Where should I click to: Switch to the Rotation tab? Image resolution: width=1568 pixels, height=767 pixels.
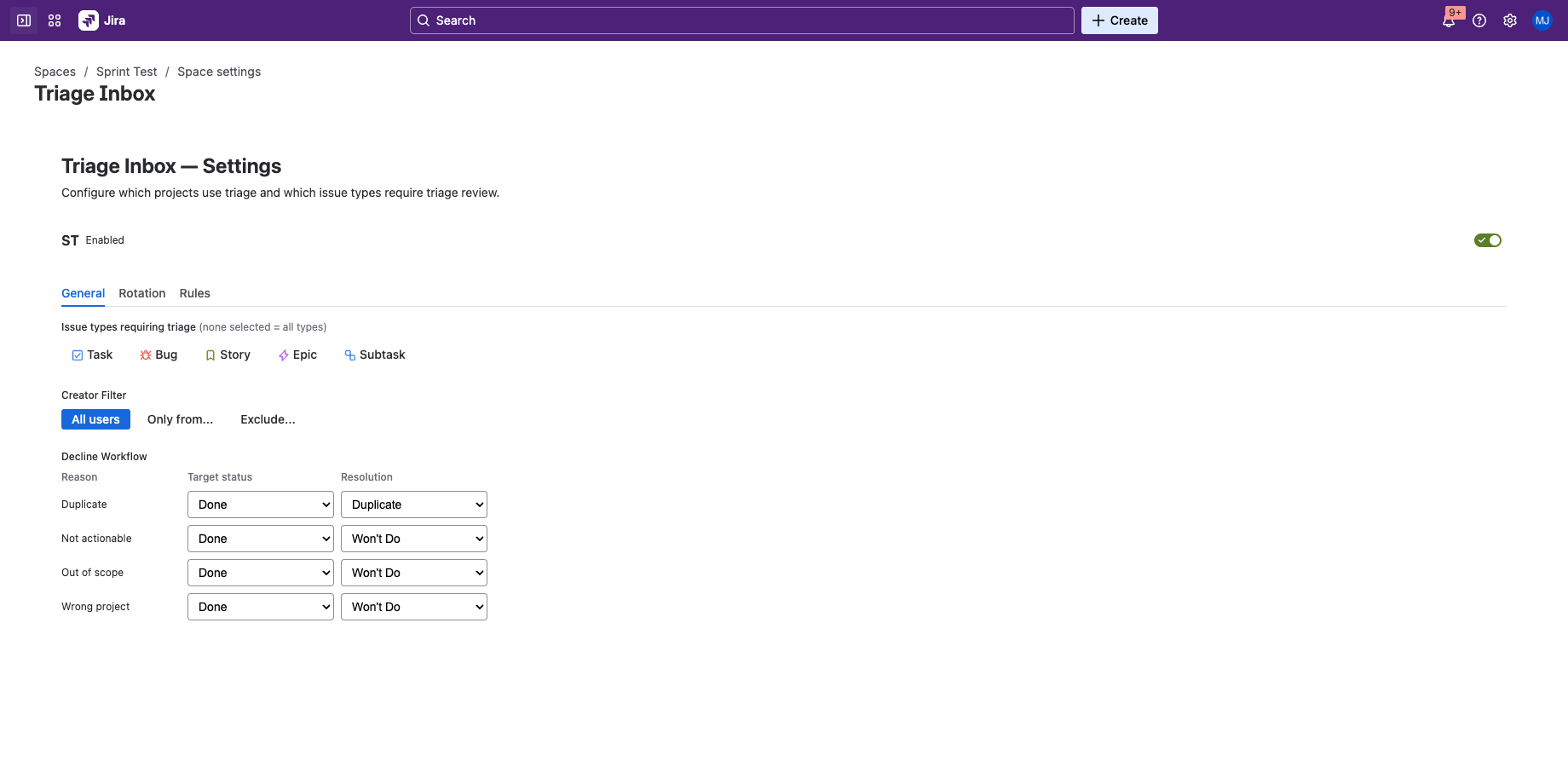click(141, 293)
